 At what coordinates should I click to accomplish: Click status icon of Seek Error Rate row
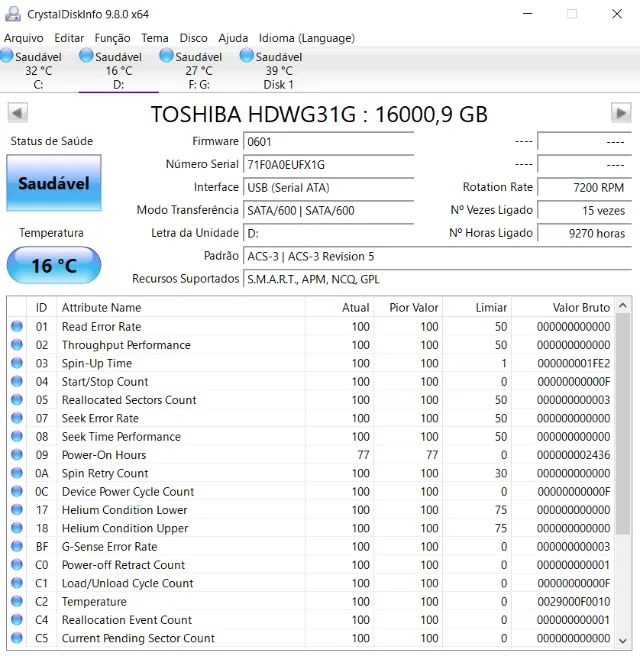point(17,418)
